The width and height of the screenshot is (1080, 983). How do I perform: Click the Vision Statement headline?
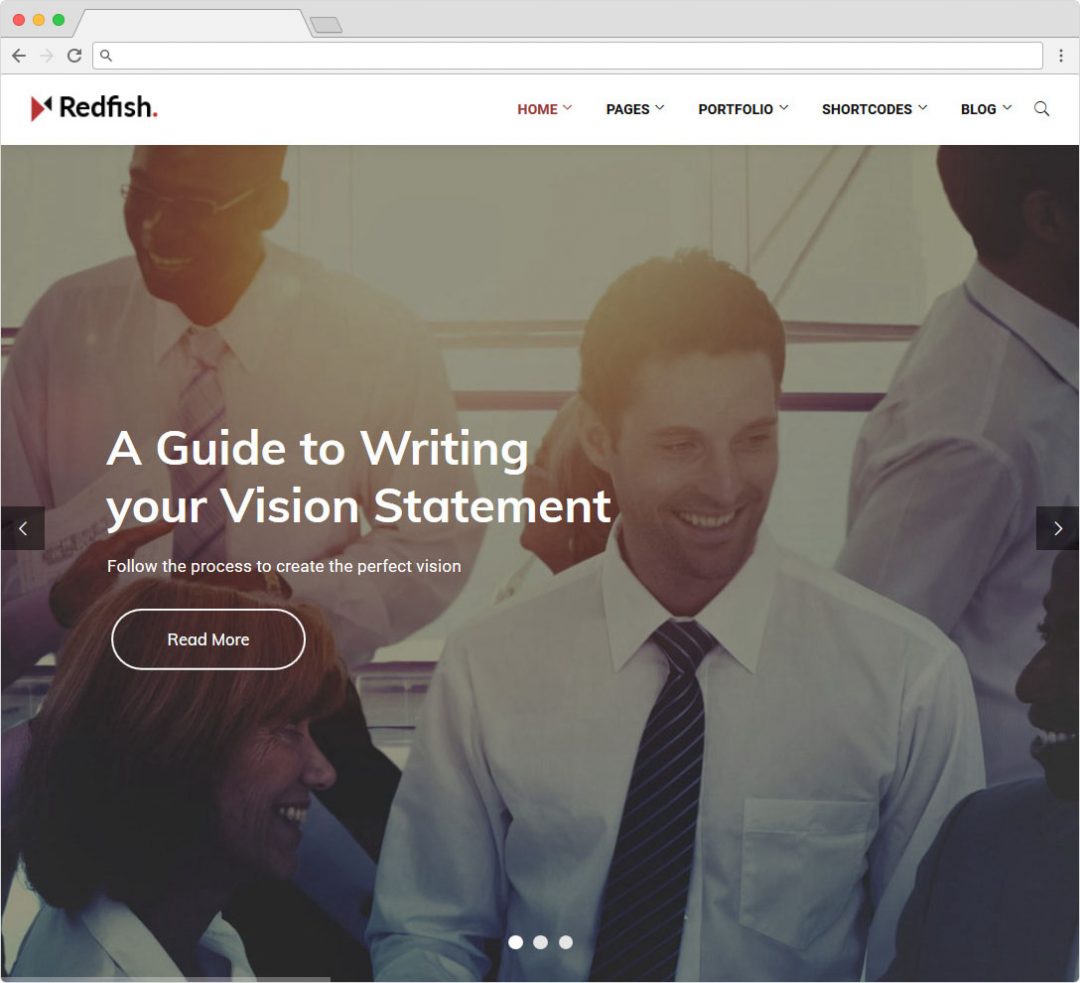tap(358, 477)
